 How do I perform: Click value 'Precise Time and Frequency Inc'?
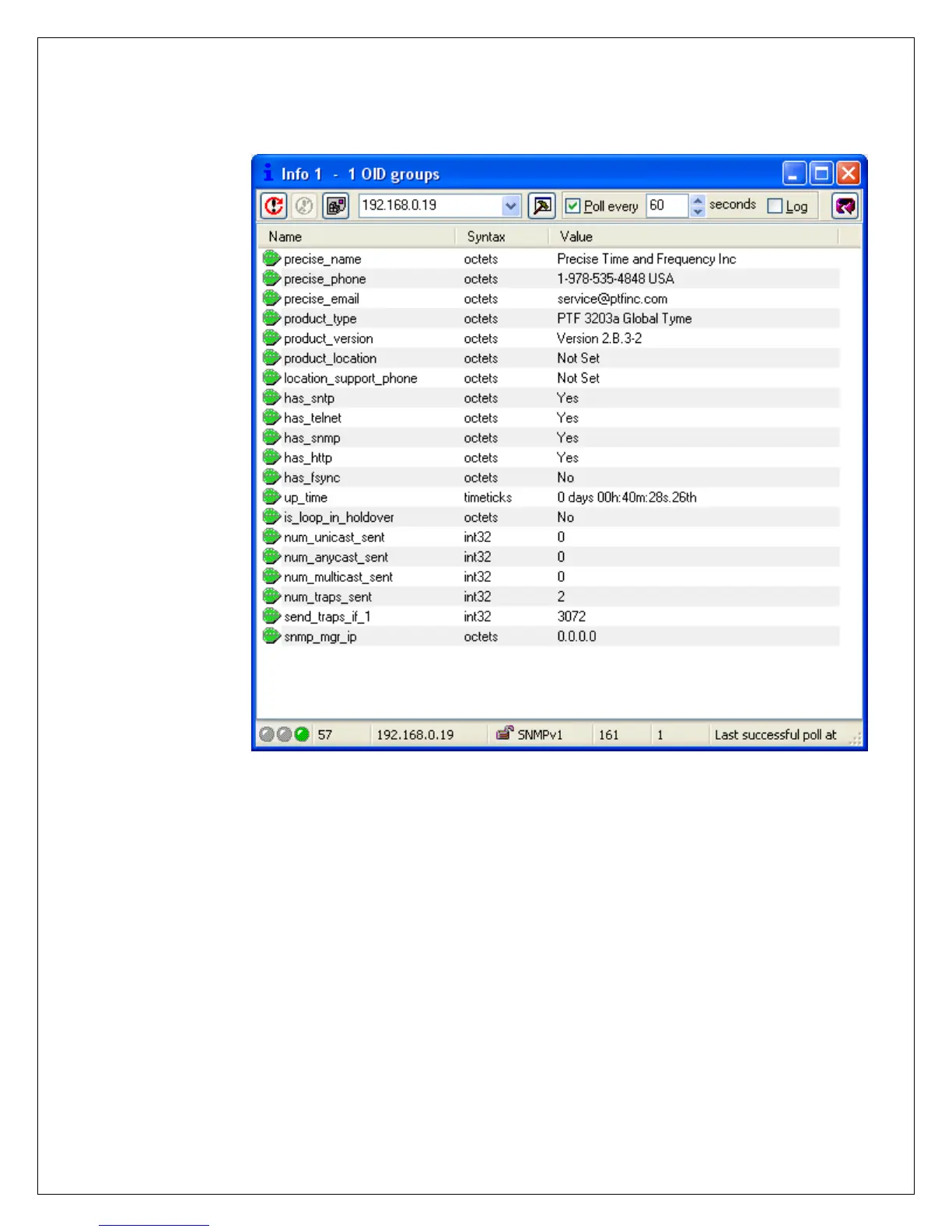click(x=646, y=259)
